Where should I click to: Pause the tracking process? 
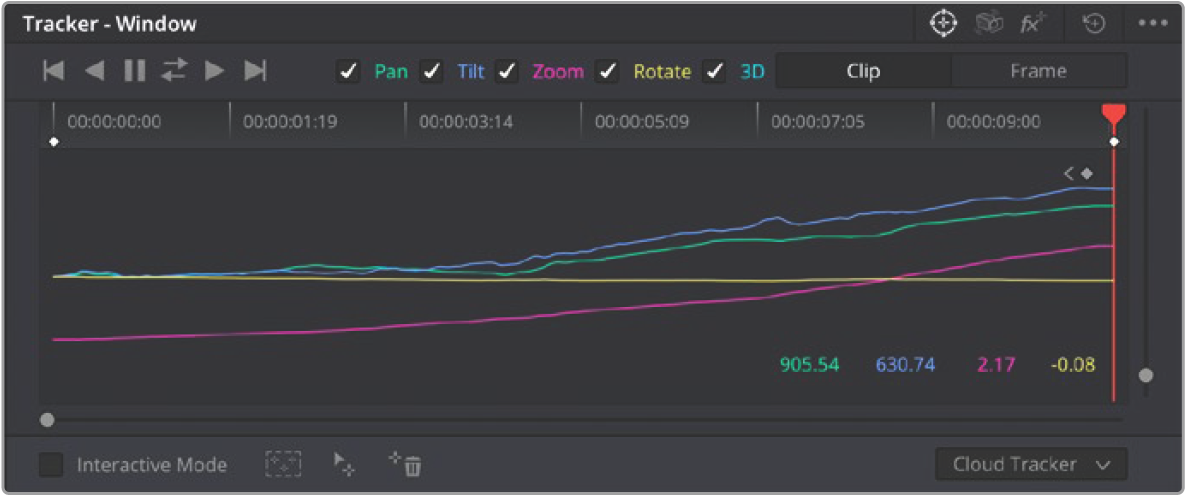[x=135, y=71]
